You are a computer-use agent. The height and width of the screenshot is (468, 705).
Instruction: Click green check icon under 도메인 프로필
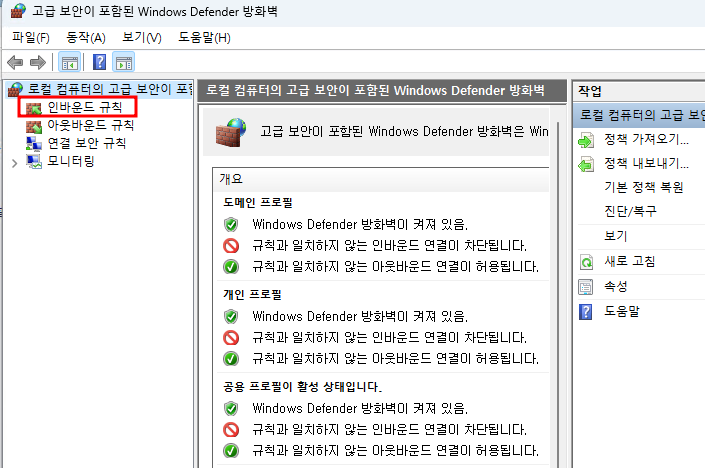coord(231,267)
